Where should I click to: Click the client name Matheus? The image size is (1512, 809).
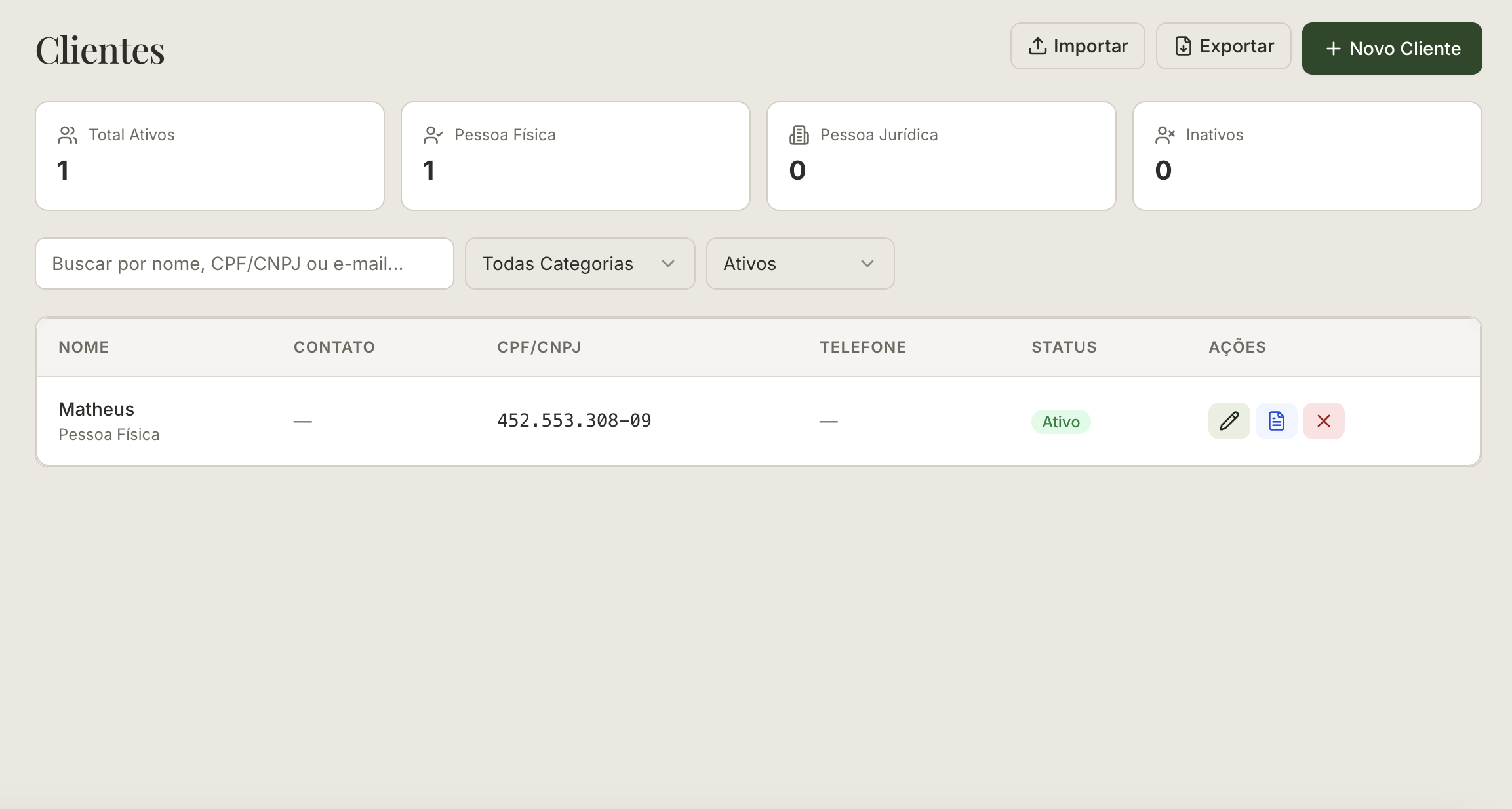point(96,409)
